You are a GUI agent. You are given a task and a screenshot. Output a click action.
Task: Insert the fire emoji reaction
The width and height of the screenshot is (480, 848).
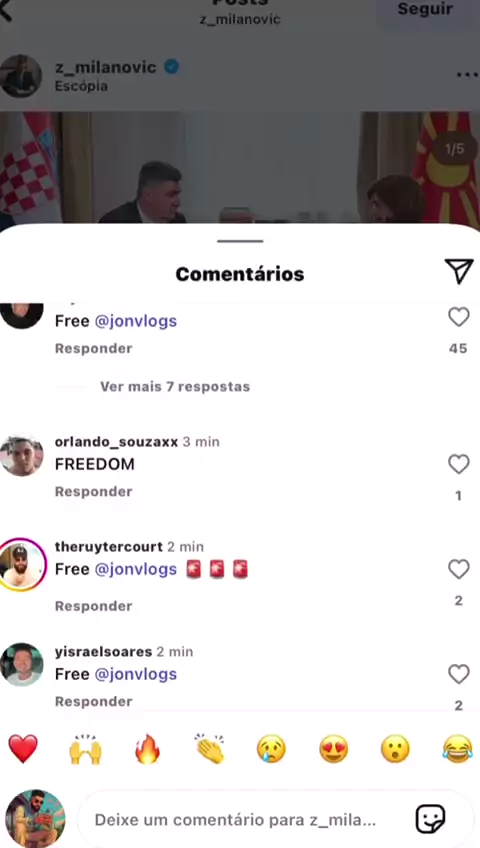(x=148, y=749)
